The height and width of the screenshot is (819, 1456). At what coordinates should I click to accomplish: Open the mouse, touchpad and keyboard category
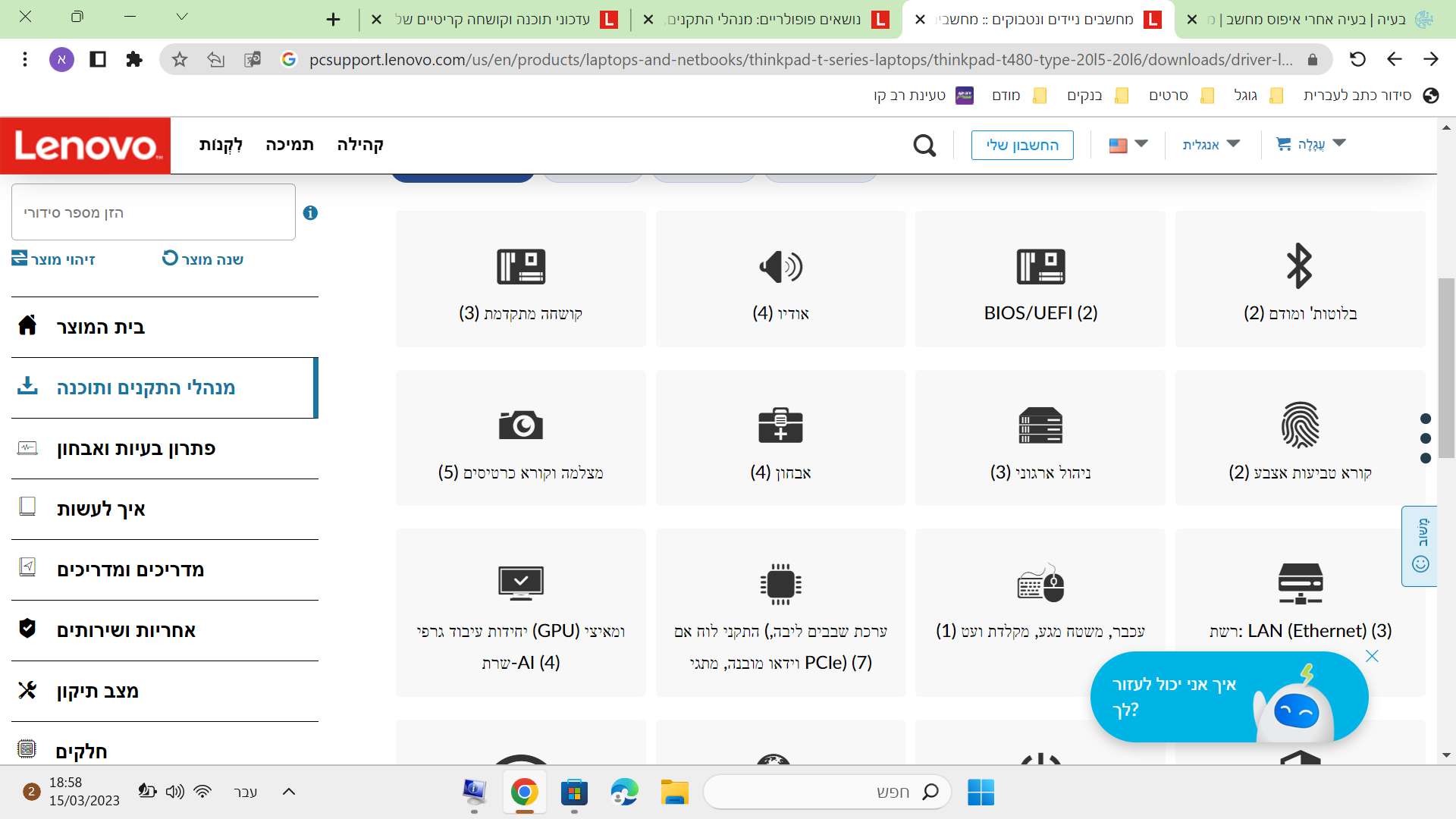pyautogui.click(x=1040, y=613)
